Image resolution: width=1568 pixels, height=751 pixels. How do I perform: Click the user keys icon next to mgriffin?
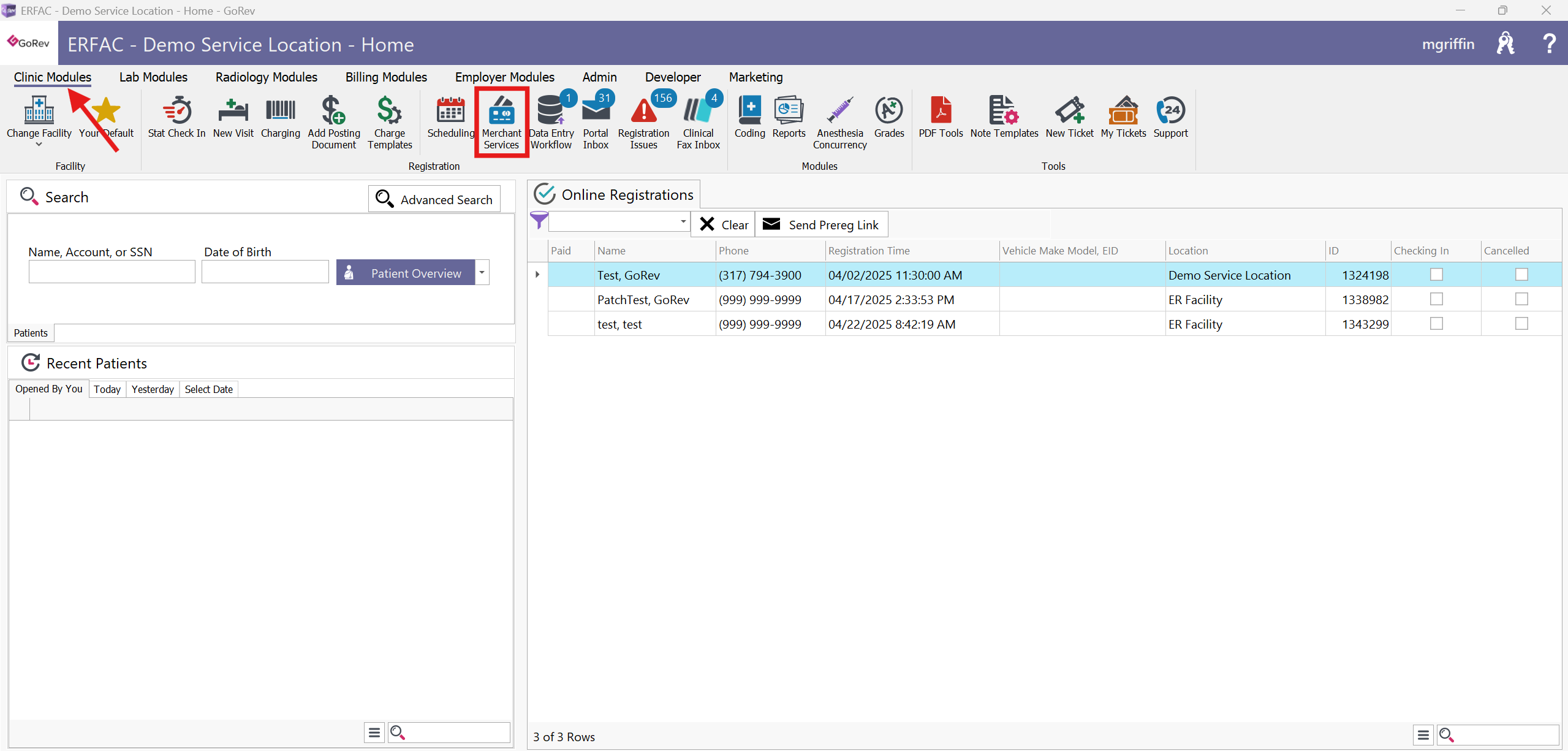pyautogui.click(x=1506, y=44)
